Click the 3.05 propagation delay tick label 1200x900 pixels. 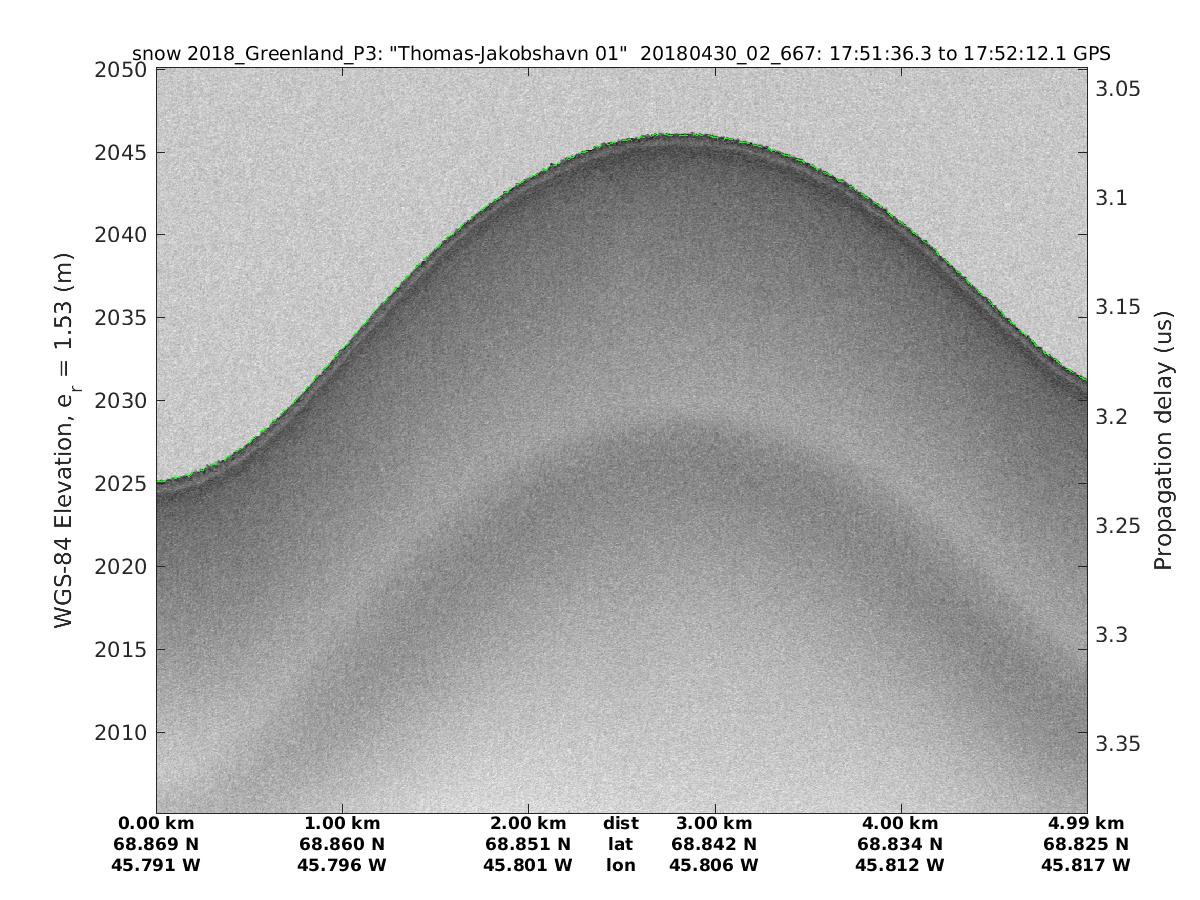click(1119, 89)
